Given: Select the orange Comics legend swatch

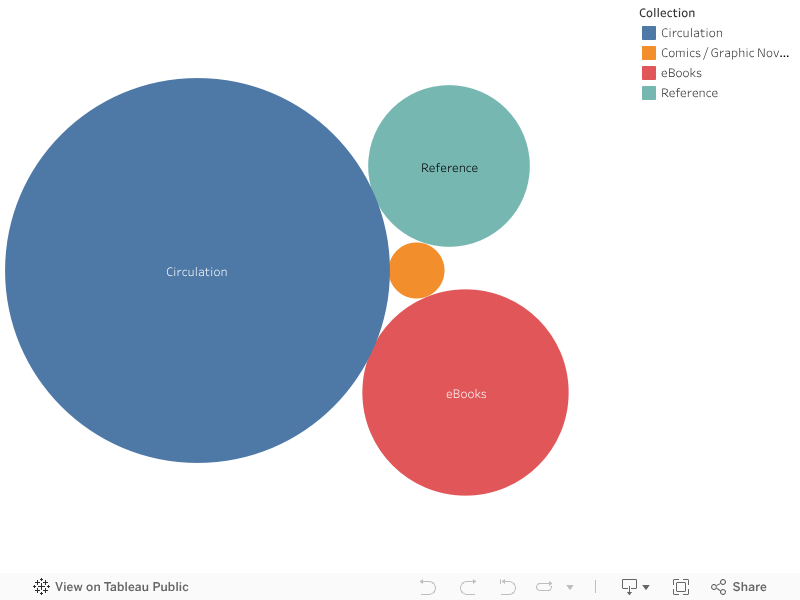Looking at the screenshot, I should (x=648, y=53).
